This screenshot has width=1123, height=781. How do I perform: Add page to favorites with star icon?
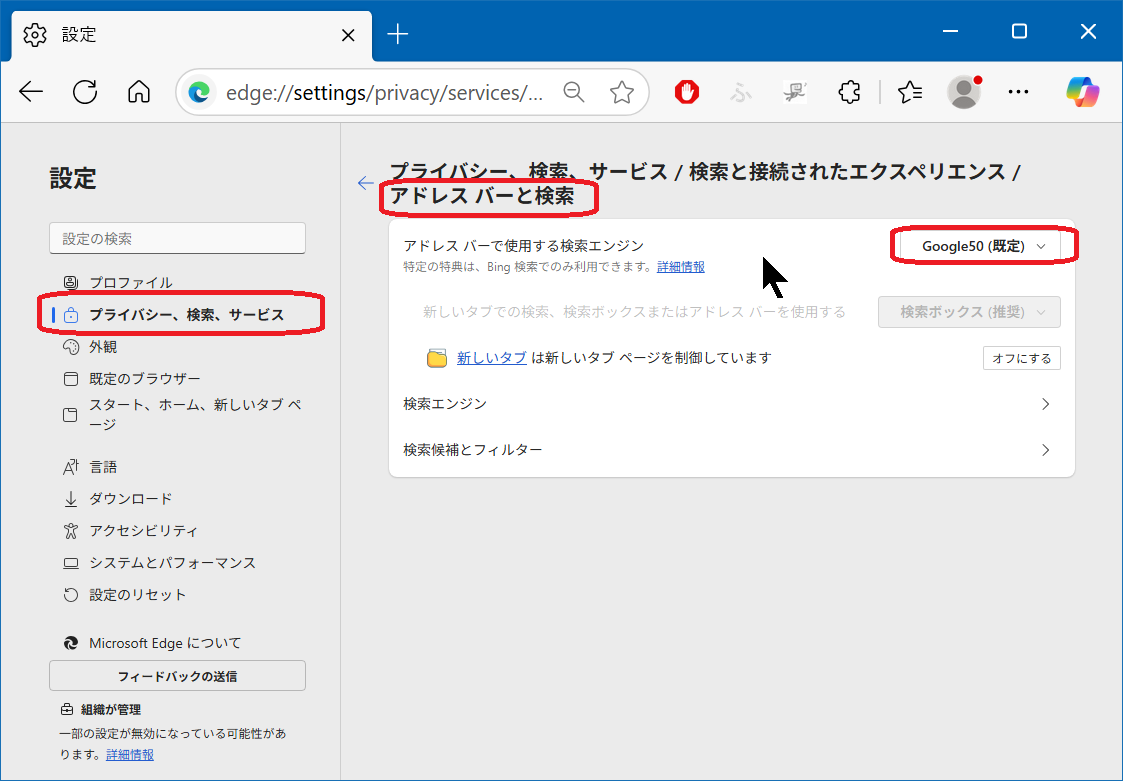coord(622,93)
